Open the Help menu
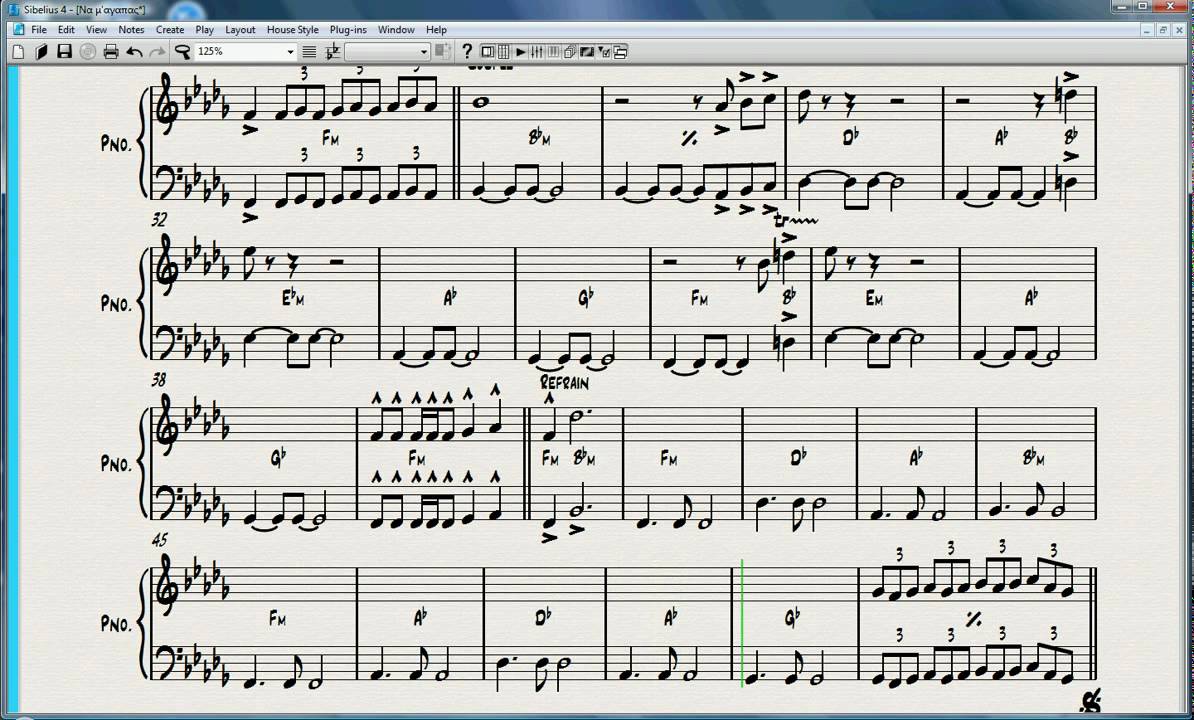Viewport: 1194px width, 720px height. (x=436, y=30)
